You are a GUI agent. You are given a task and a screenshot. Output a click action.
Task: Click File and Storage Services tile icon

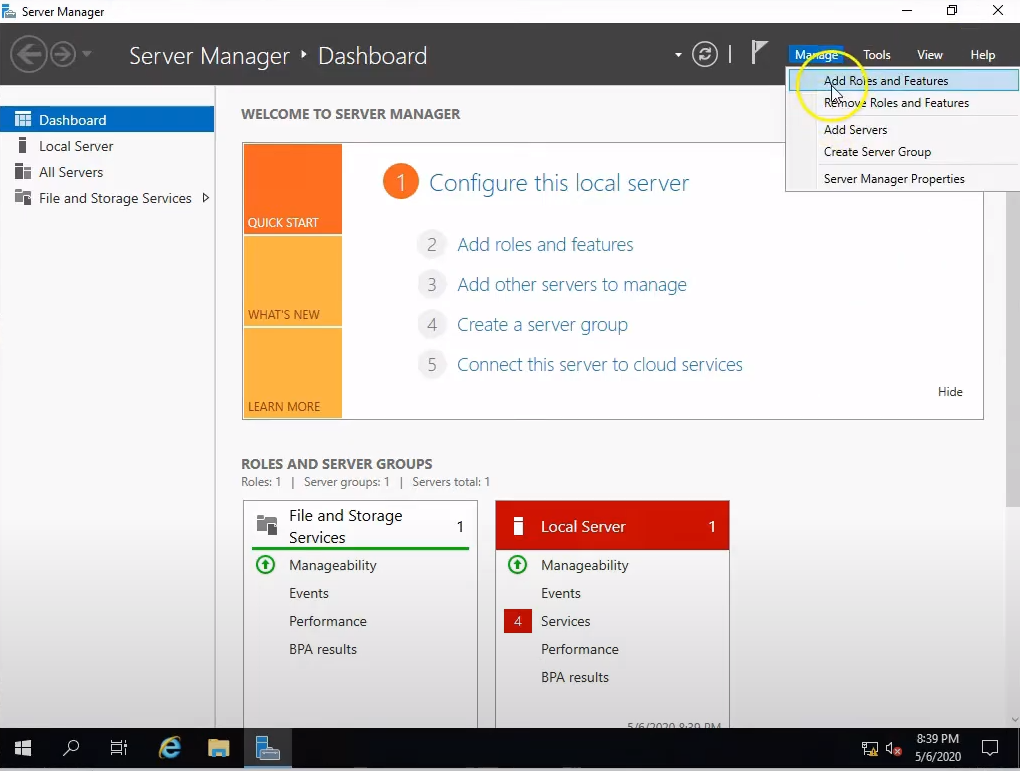click(x=267, y=525)
